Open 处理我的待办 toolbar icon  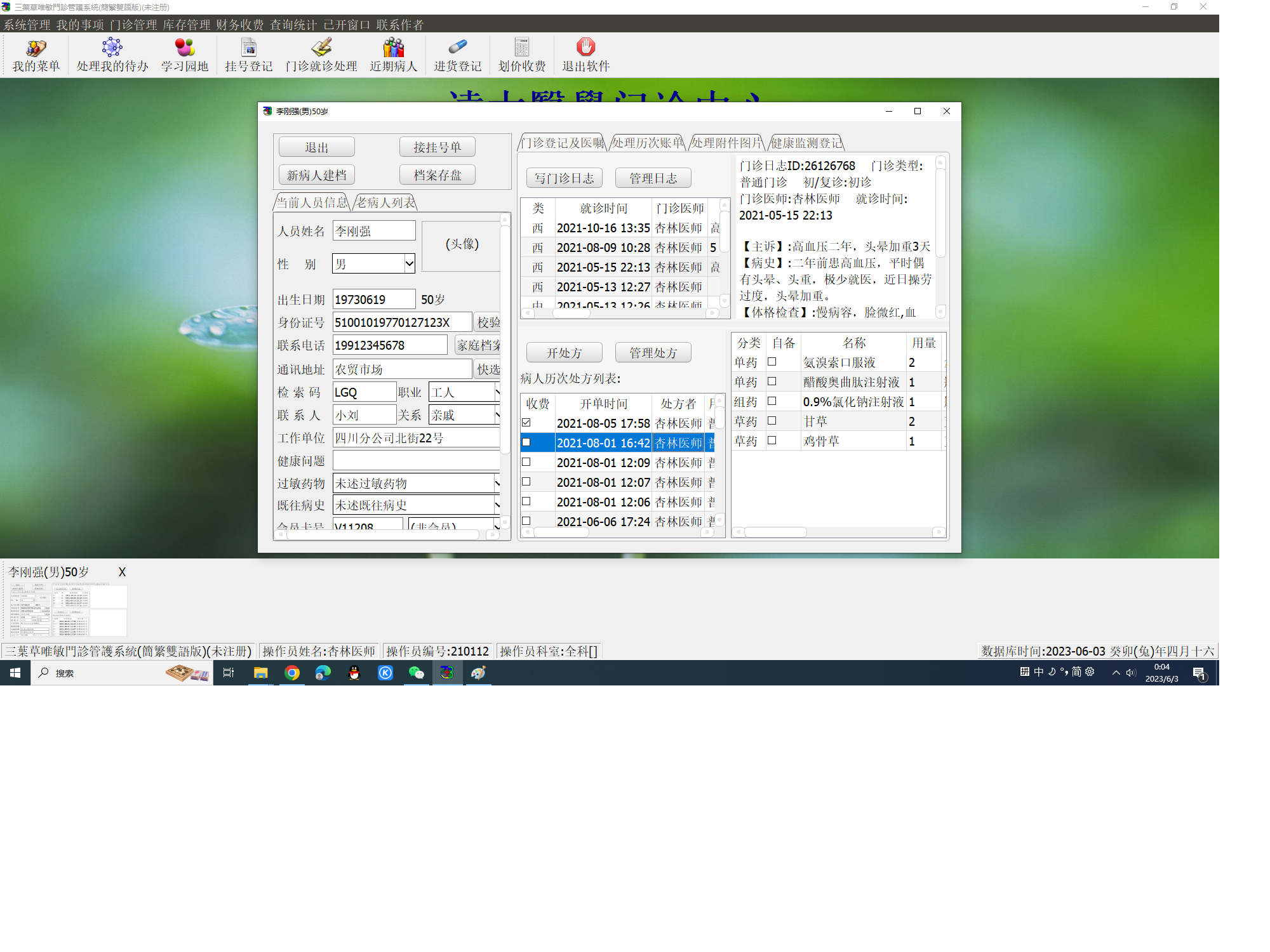112,55
